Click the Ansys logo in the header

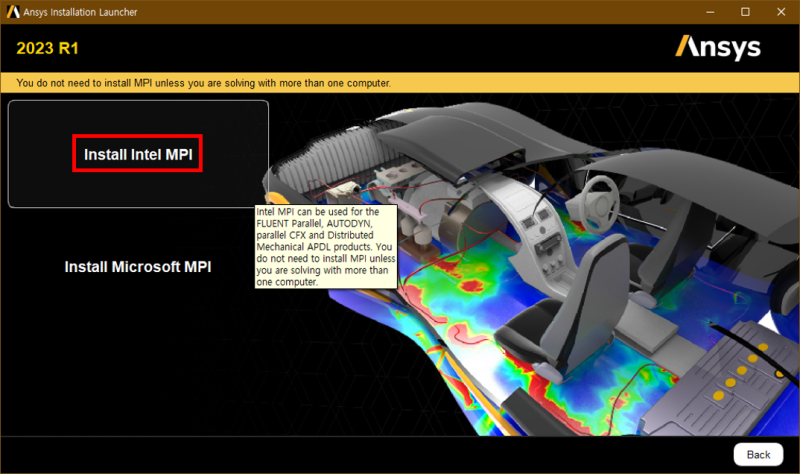tap(718, 47)
